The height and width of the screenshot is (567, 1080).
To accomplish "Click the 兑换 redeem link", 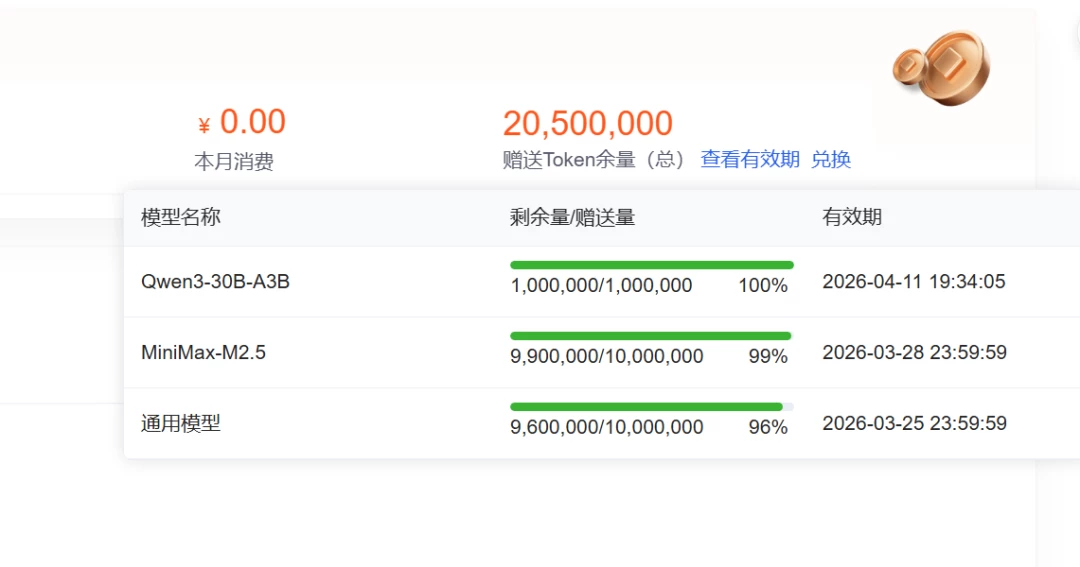I will point(831,159).
